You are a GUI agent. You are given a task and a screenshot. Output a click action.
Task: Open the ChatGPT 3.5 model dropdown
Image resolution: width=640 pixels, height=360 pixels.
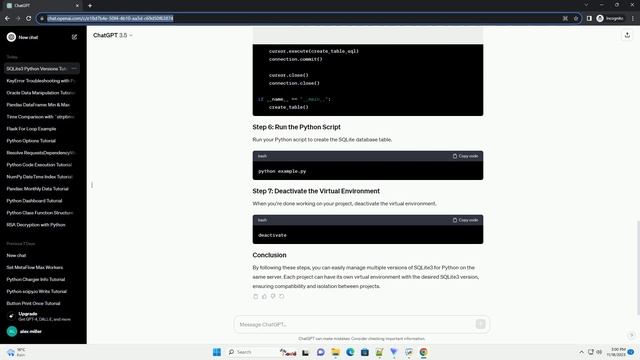pyautogui.click(x=113, y=36)
